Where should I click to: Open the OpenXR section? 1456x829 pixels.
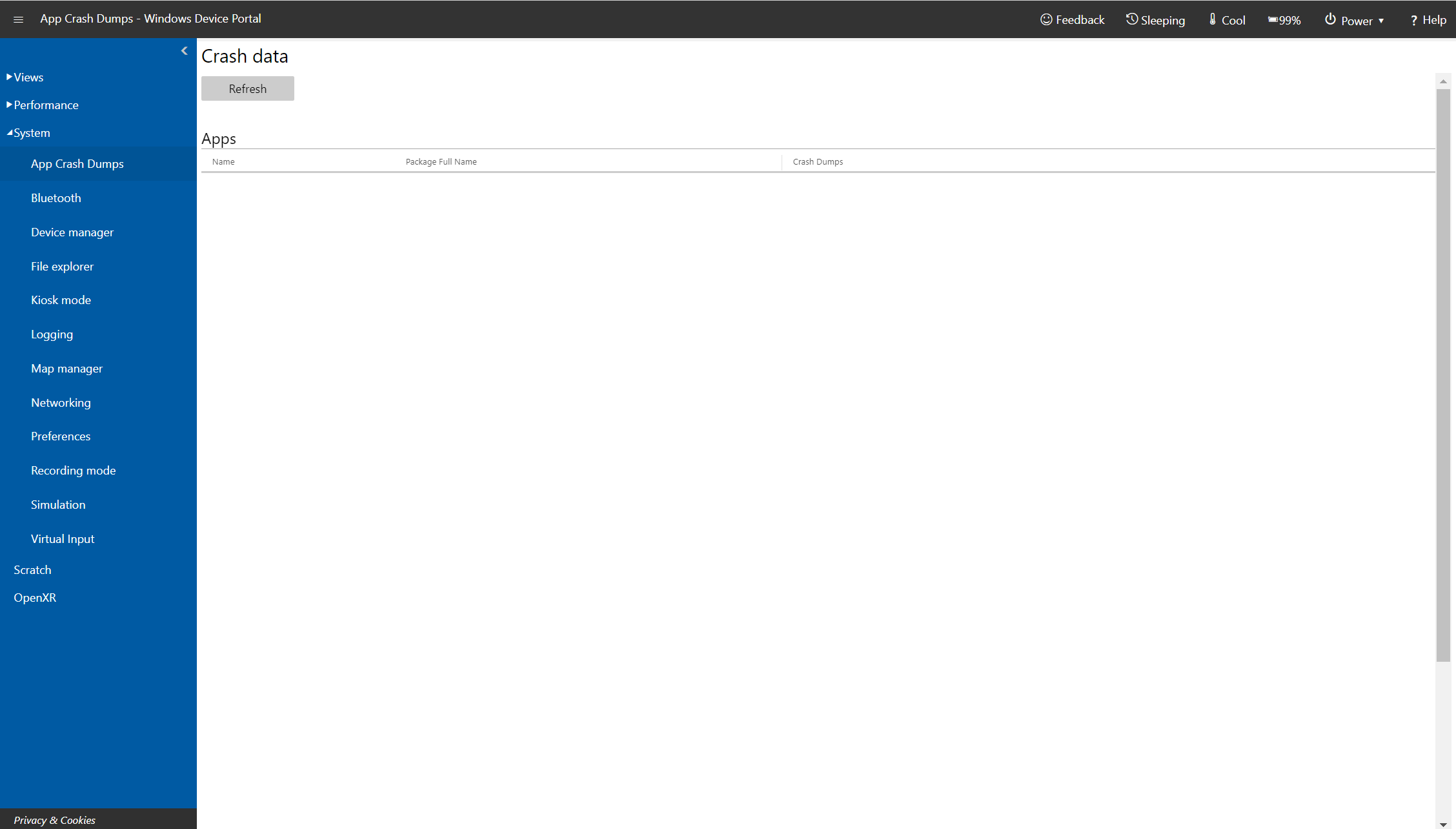coord(35,597)
